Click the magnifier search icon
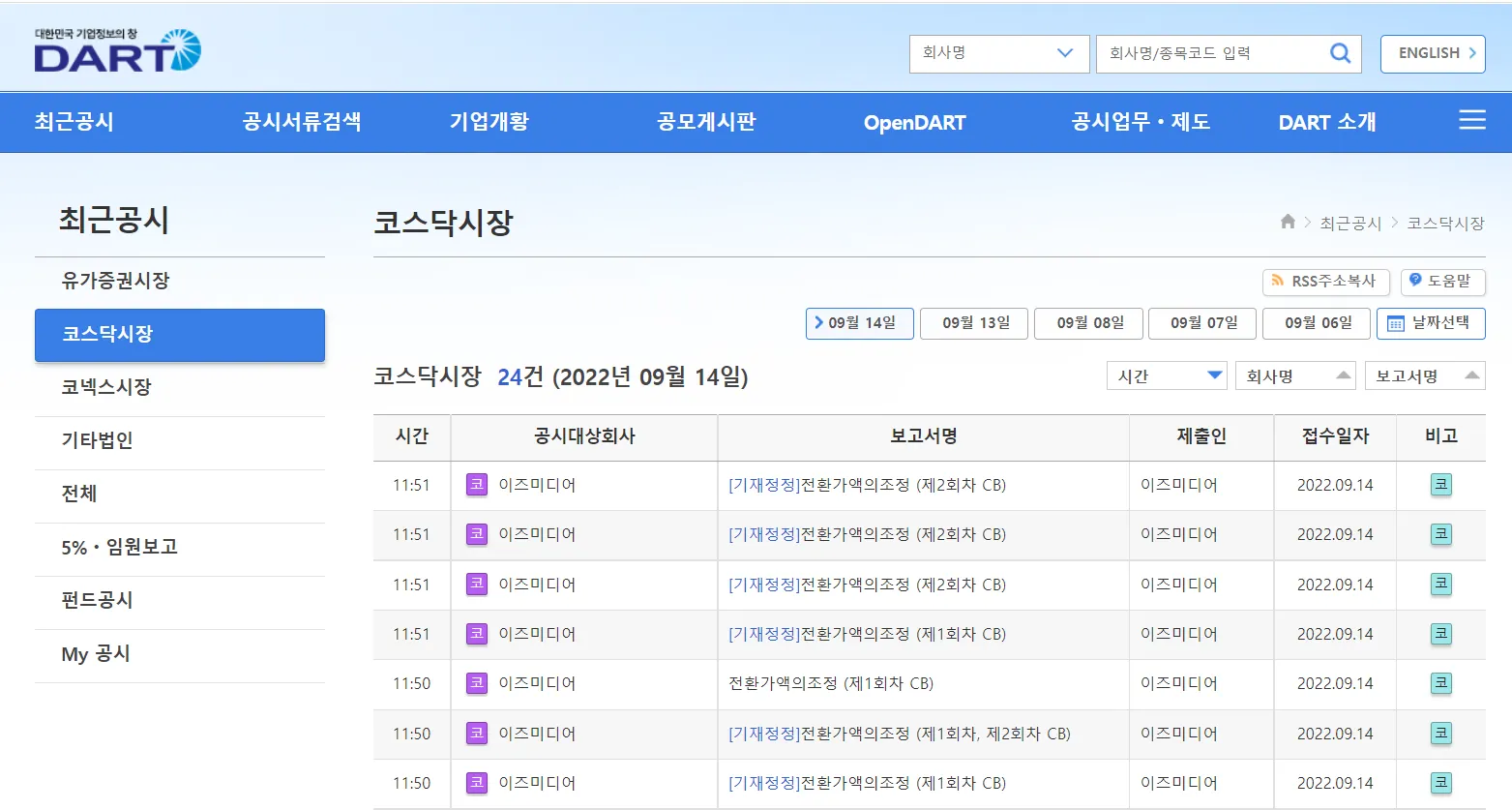 pos(1340,53)
